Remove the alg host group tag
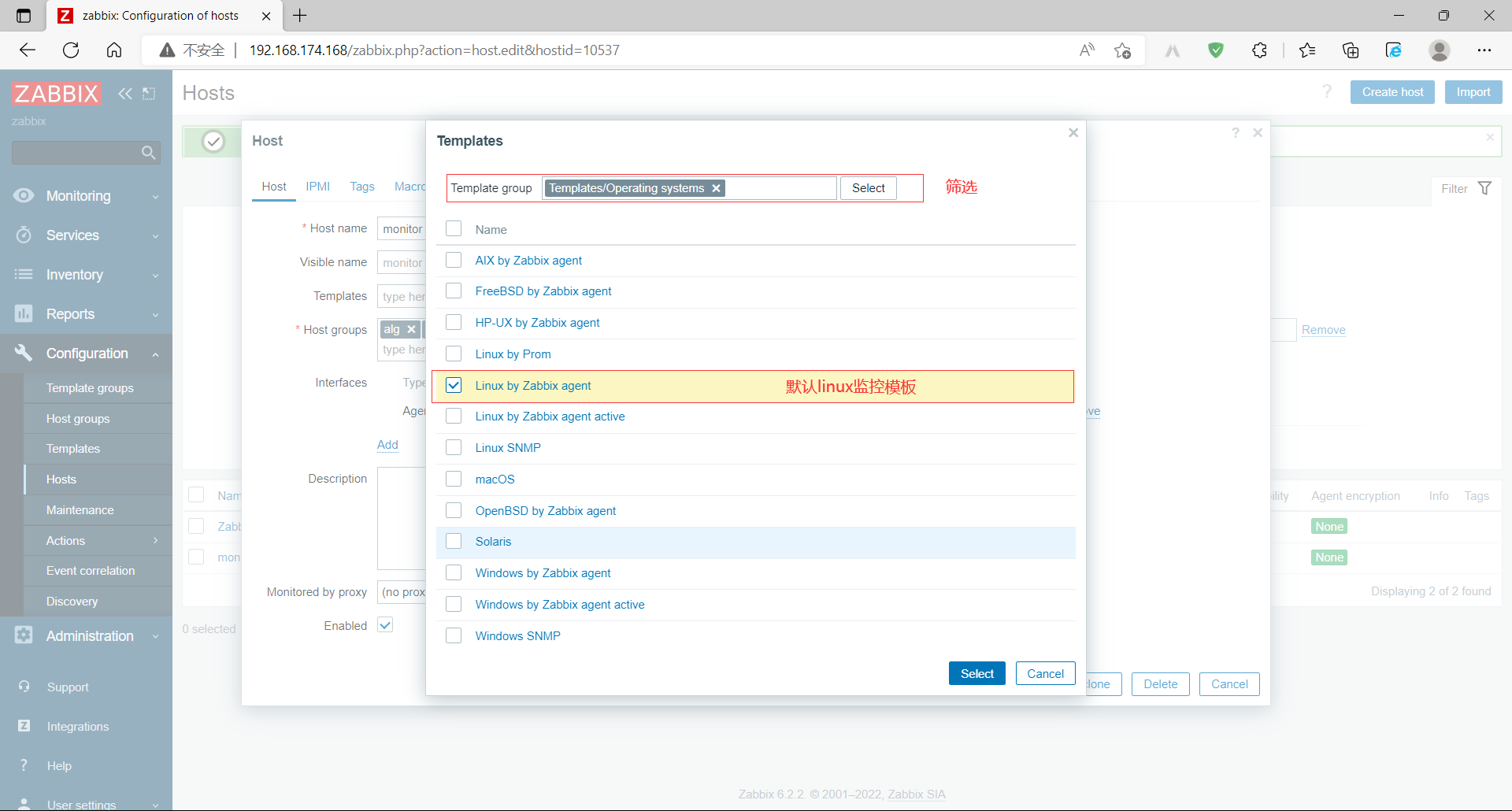This screenshot has width=1512, height=811. [x=411, y=329]
